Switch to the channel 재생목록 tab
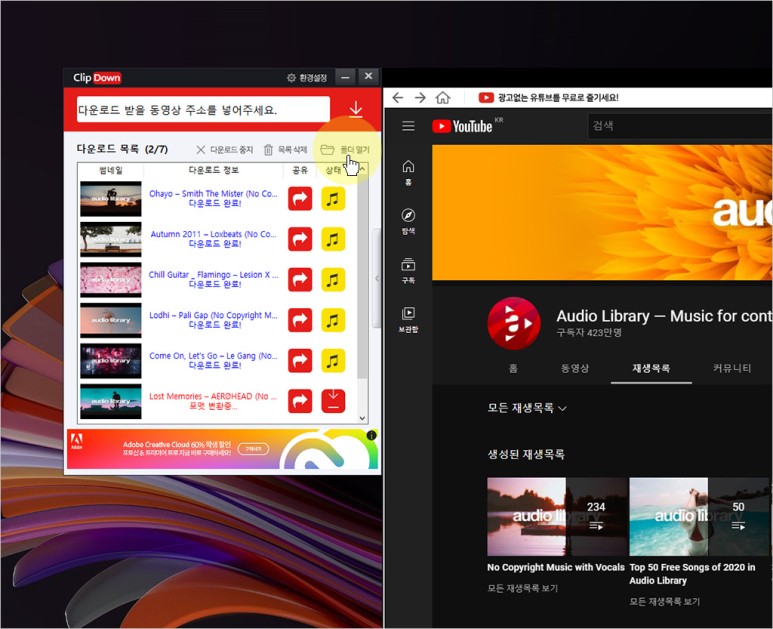 651,368
